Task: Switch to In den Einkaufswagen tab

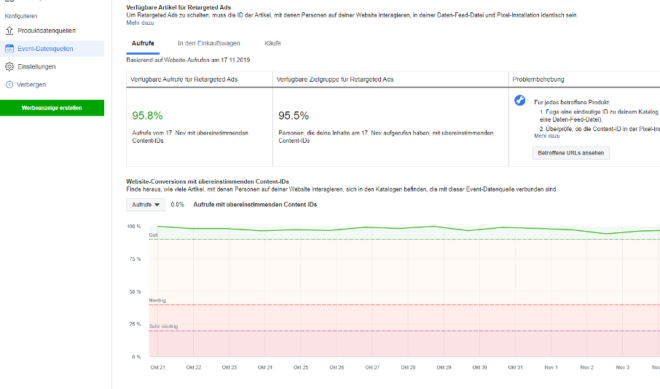Action: click(x=209, y=43)
